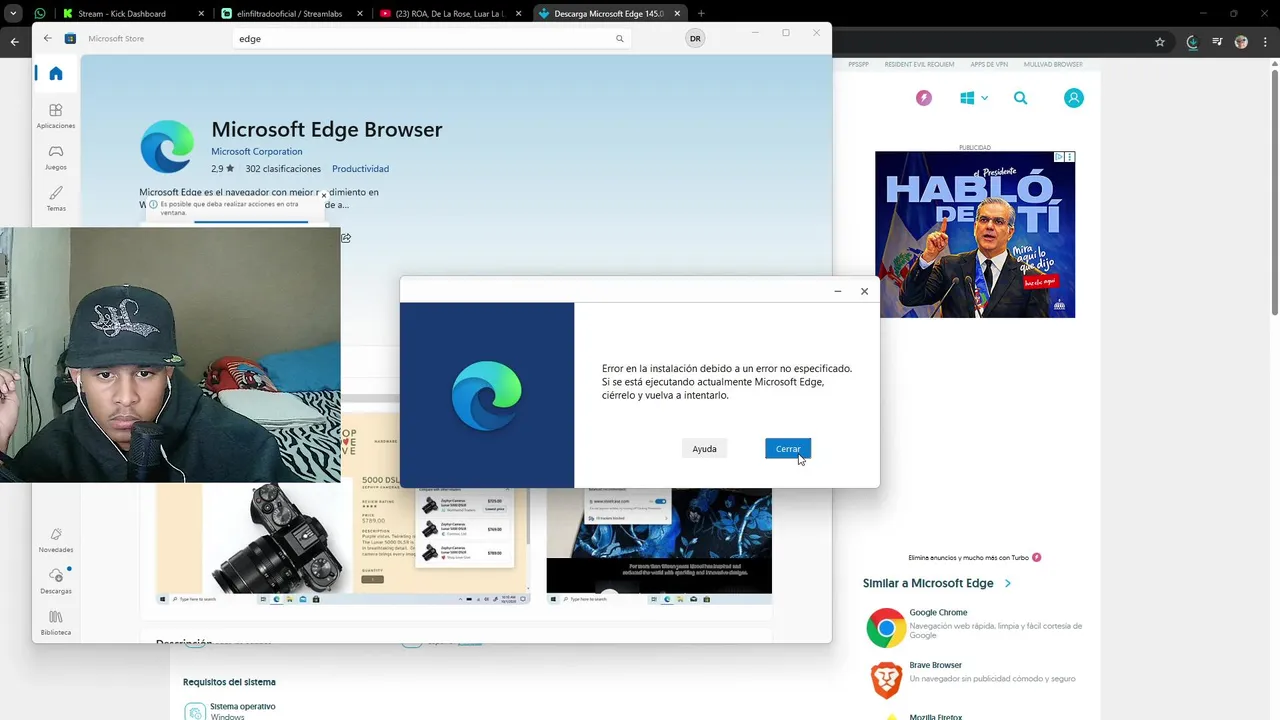Click the 302 clasificaciones ratings text

tap(283, 169)
